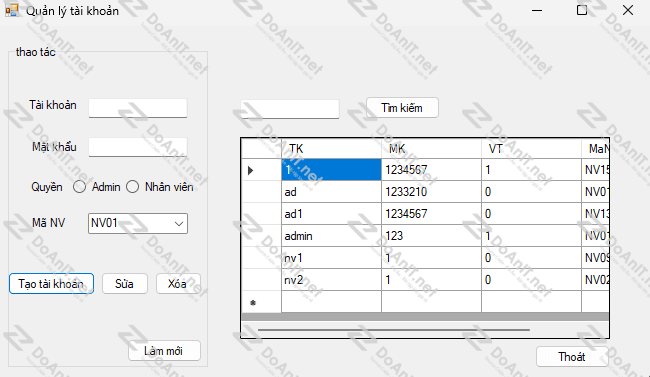Maximize the Quản lý tài khoản window
The image size is (650, 377).
click(x=582, y=10)
